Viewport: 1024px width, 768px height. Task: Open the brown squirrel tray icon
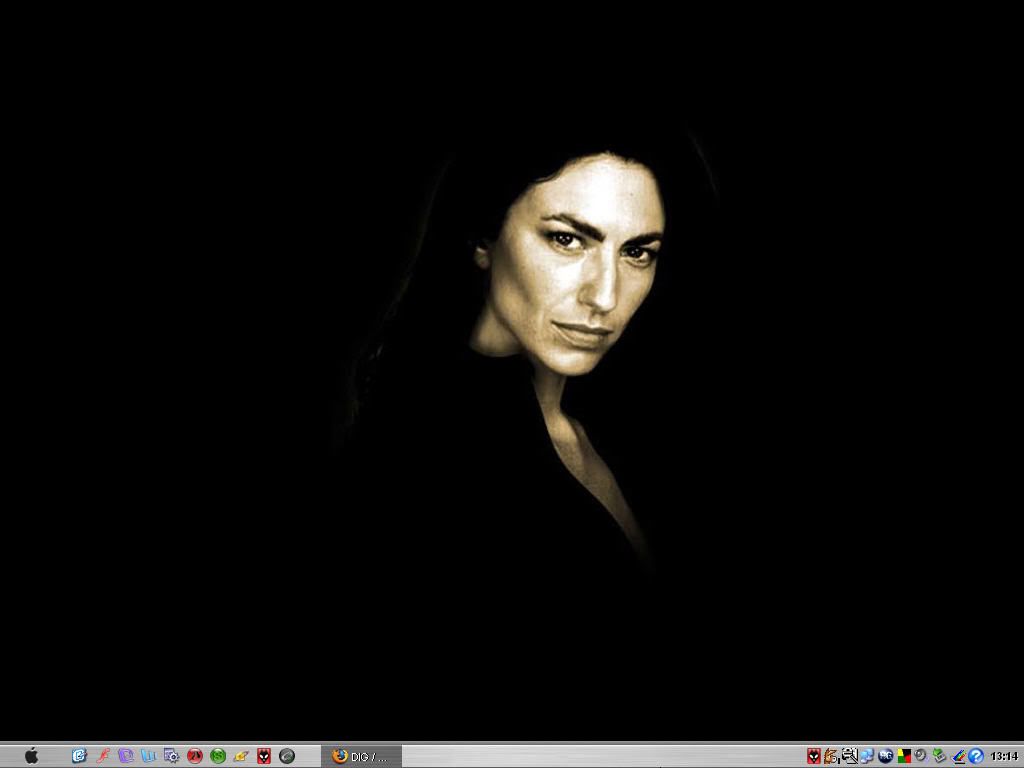pyautogui.click(x=831, y=756)
